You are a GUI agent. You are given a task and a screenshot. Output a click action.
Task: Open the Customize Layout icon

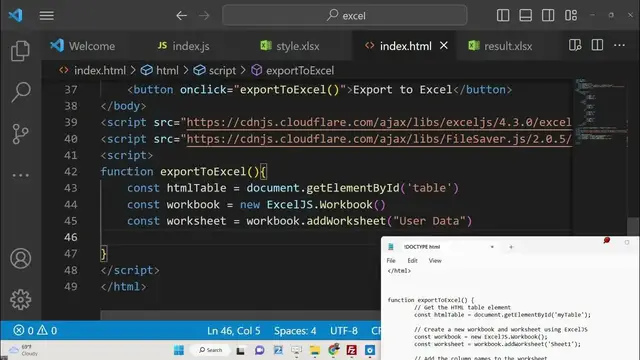click(x=571, y=16)
